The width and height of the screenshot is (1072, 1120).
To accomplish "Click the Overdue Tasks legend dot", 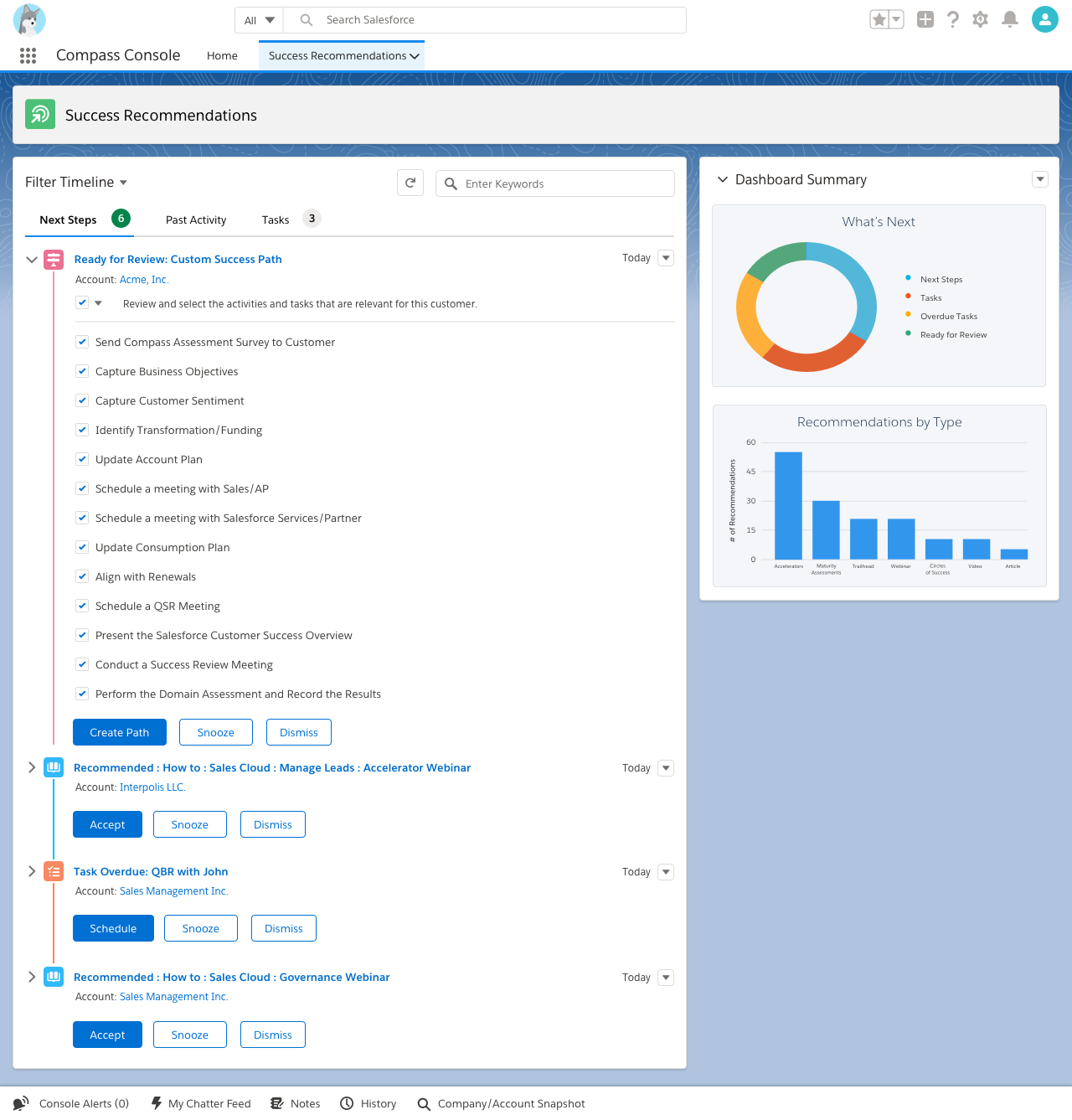I will (x=908, y=314).
